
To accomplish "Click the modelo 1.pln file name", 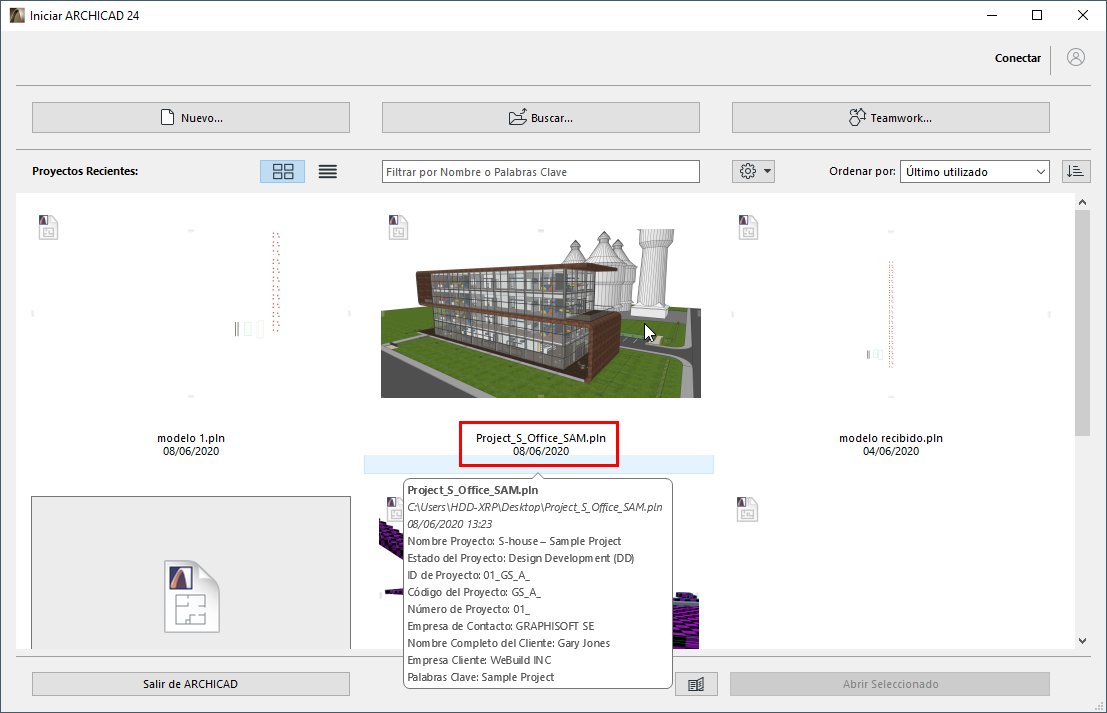I will pos(191,438).
